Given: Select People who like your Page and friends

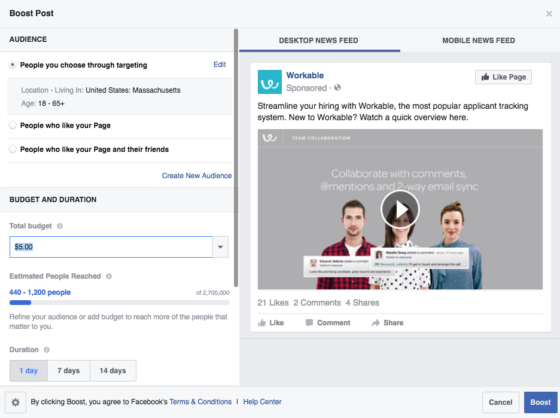Looking at the screenshot, I should [12, 149].
